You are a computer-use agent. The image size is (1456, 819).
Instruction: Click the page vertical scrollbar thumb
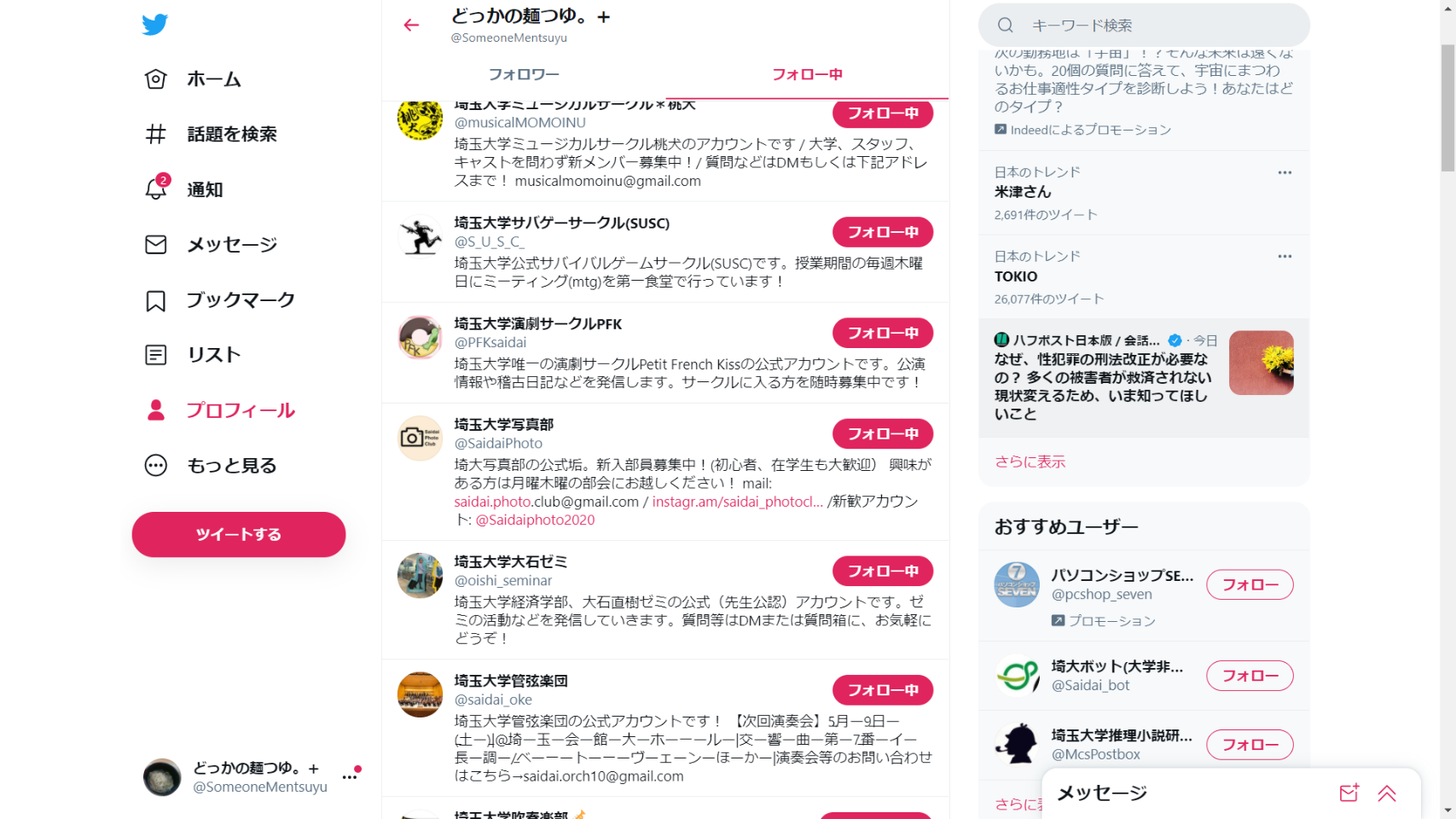[x=1447, y=108]
